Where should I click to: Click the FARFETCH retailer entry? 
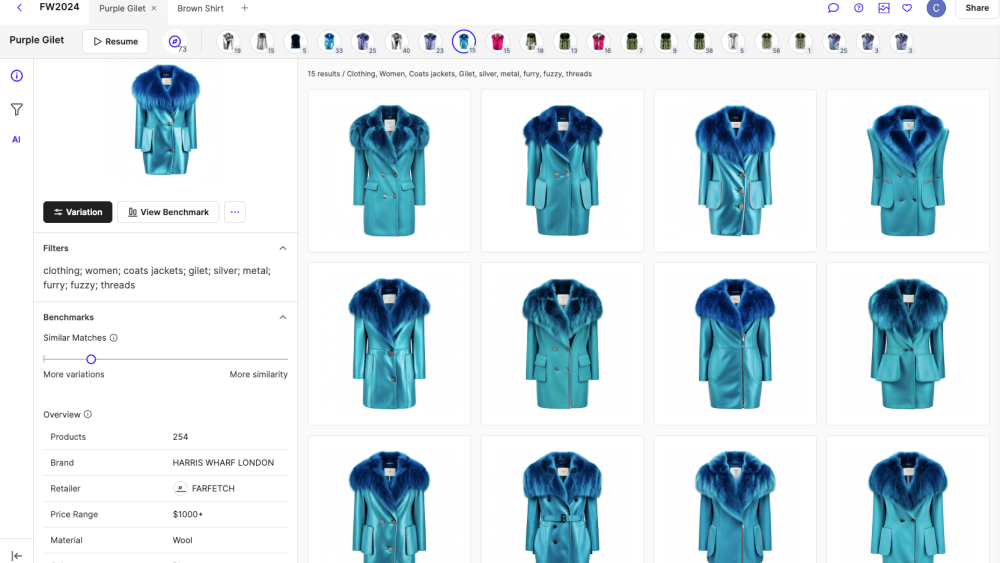point(204,488)
